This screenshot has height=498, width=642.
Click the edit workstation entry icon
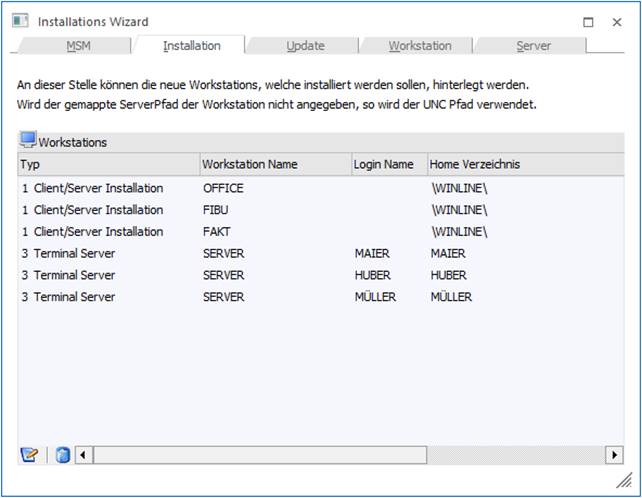(29, 455)
